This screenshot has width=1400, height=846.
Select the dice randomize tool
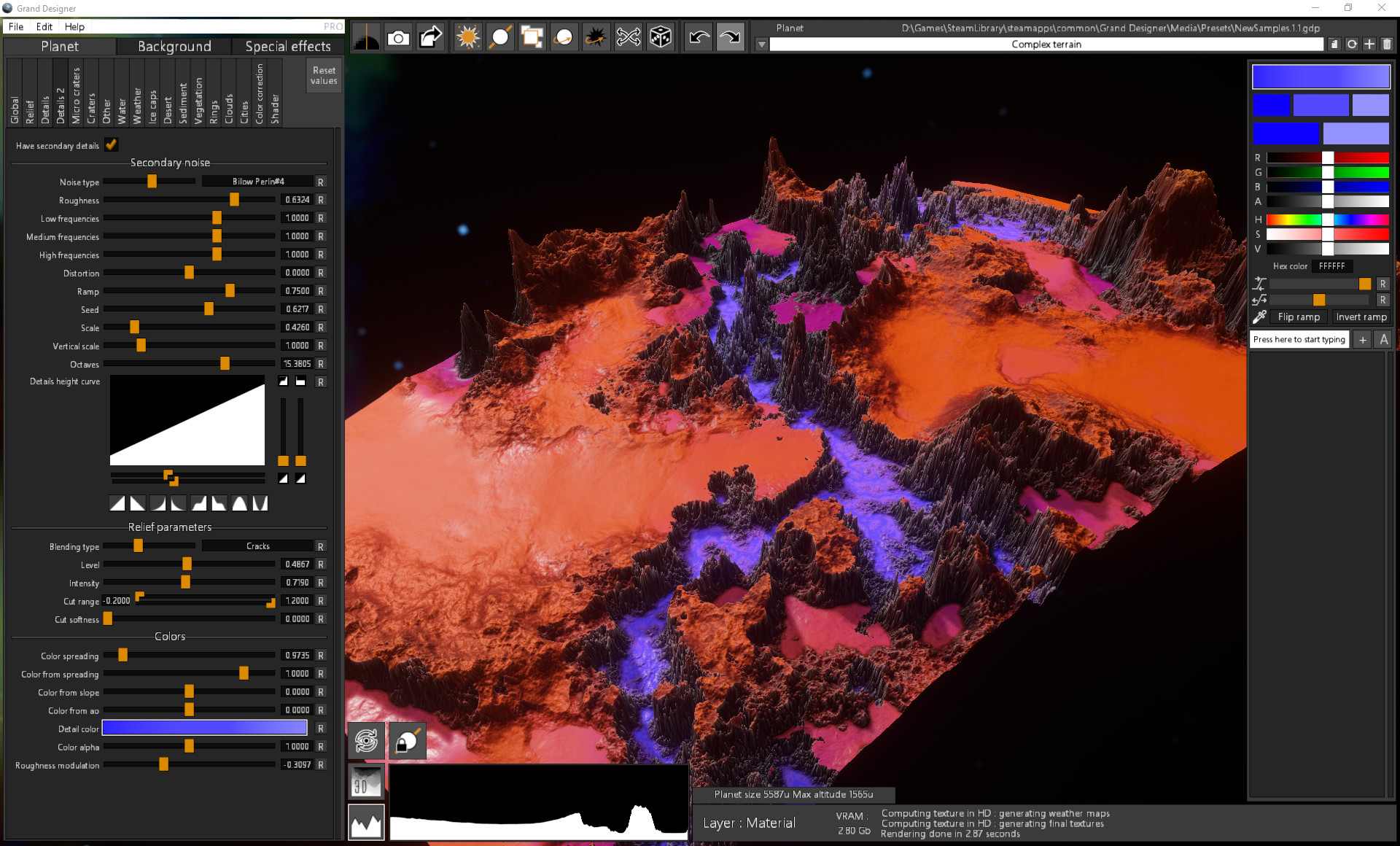click(661, 36)
